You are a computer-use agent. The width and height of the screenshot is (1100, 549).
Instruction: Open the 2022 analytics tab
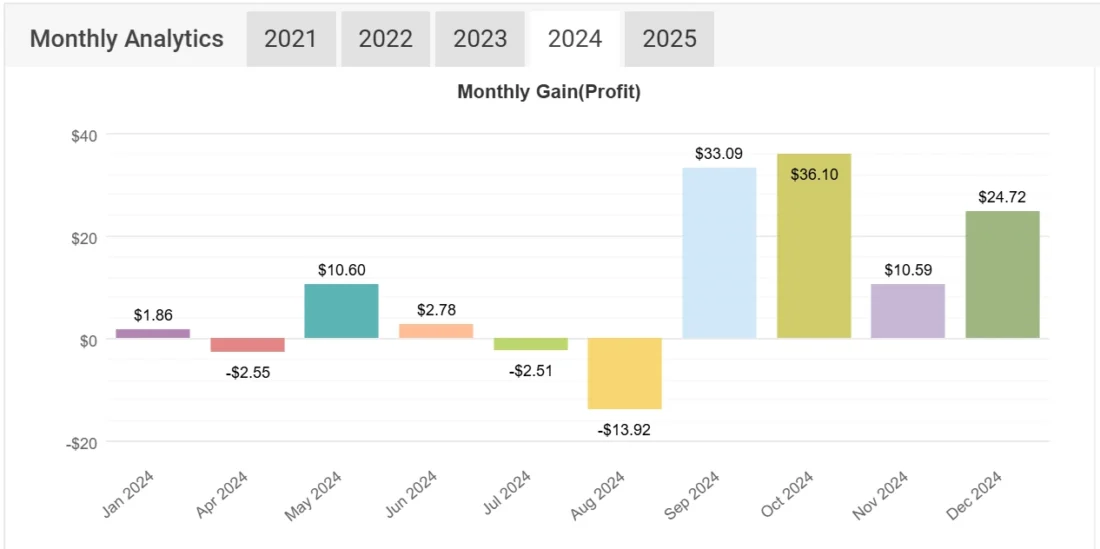(385, 39)
